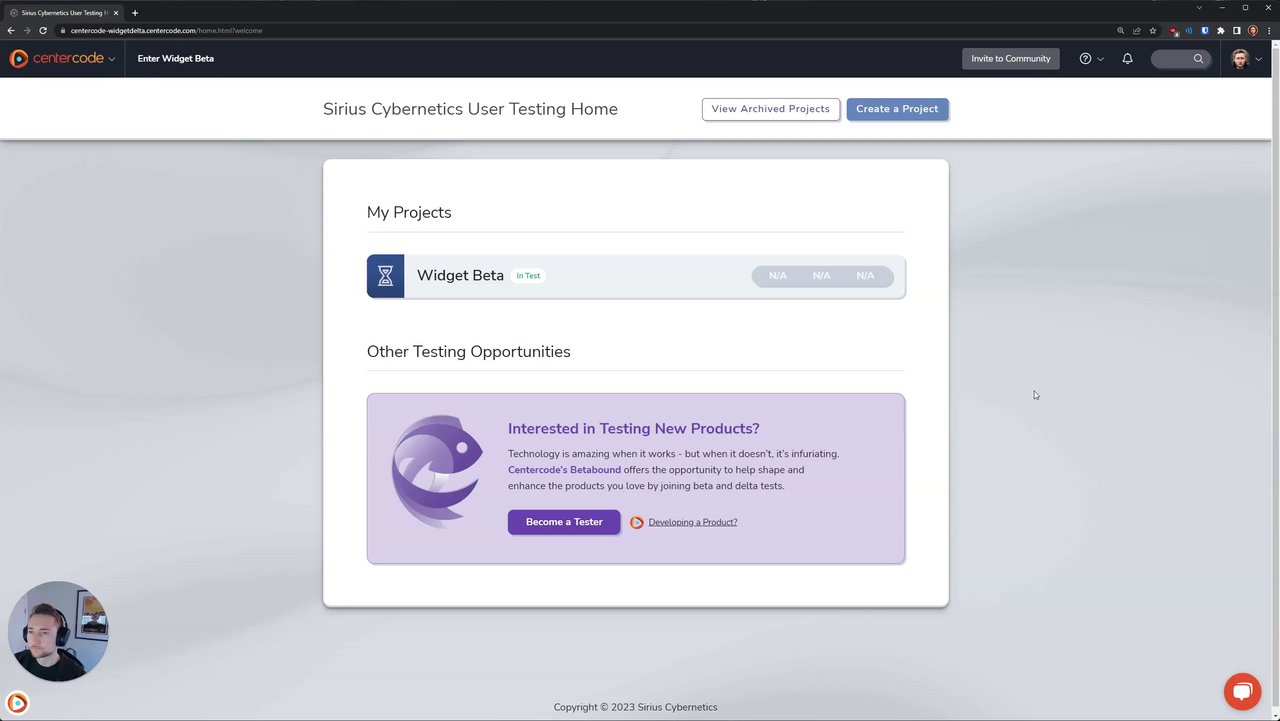Click Centercode's Betabound link
The image size is (1280, 721).
tap(564, 470)
